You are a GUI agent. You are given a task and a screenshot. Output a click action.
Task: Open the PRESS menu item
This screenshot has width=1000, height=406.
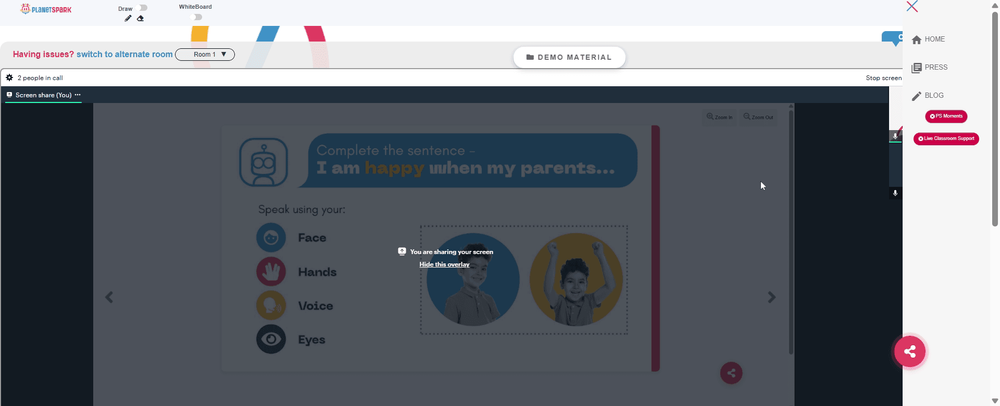pos(930,68)
